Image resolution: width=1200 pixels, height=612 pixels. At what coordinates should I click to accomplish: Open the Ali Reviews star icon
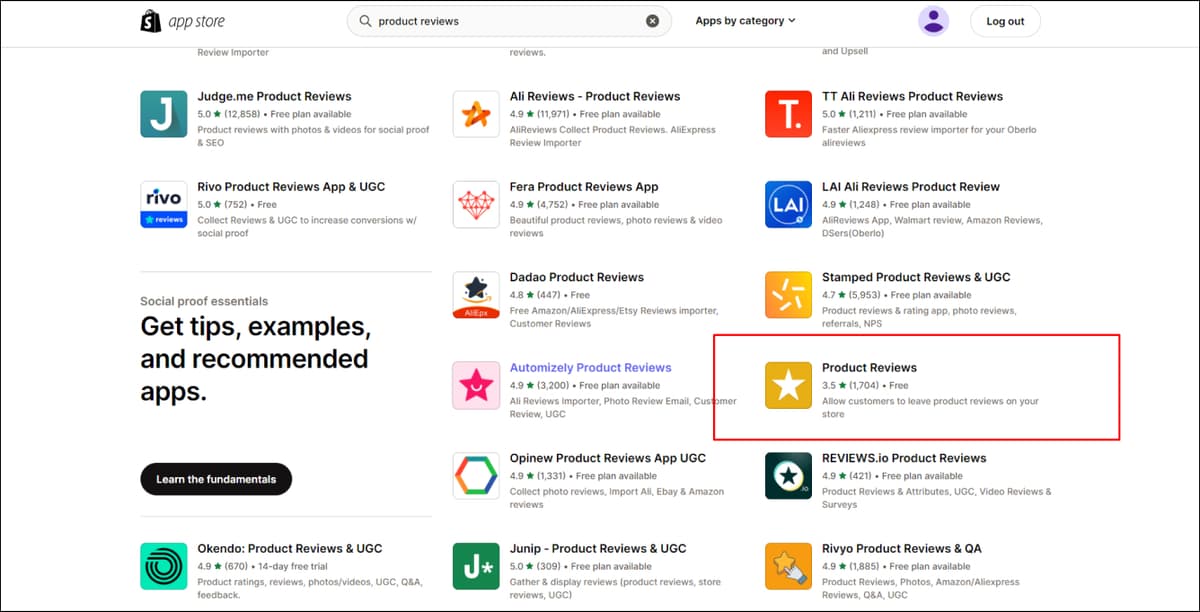pyautogui.click(x=476, y=114)
